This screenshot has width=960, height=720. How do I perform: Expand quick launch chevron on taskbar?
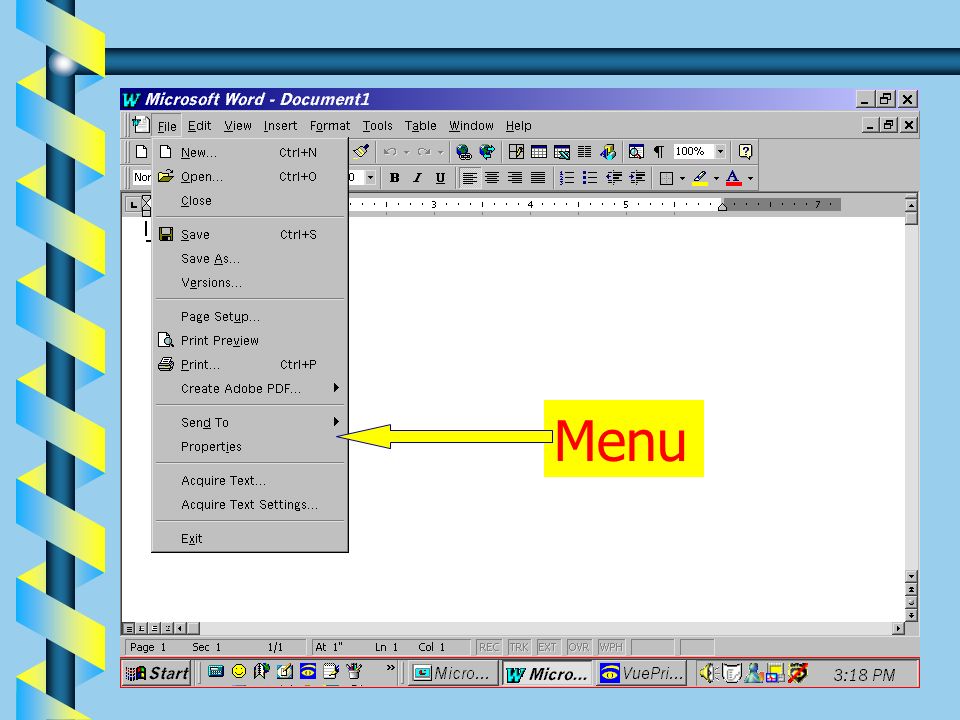[x=391, y=667]
